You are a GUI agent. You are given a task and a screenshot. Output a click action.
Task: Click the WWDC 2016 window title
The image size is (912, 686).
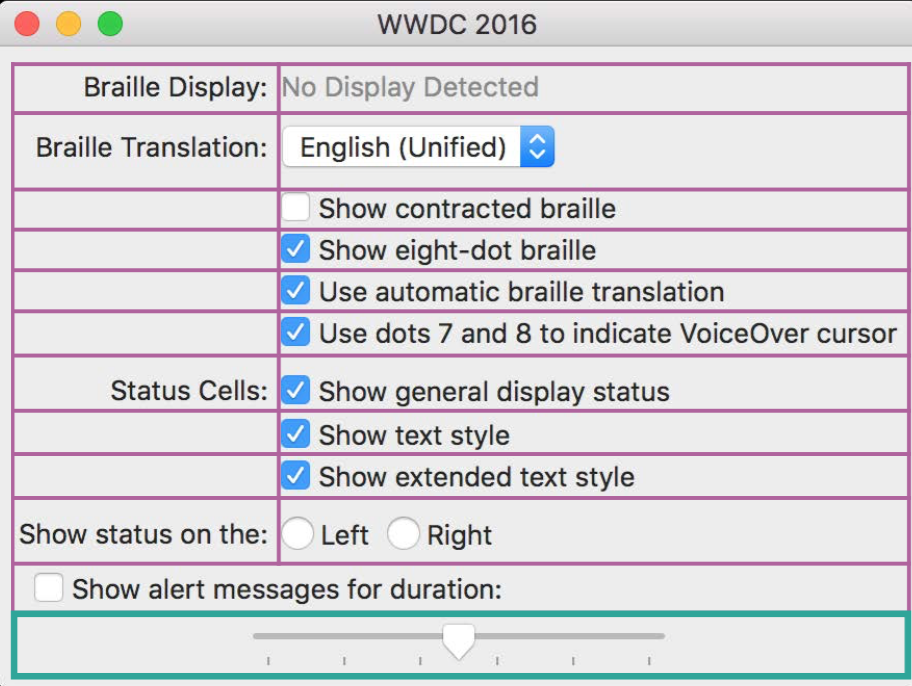tap(457, 24)
